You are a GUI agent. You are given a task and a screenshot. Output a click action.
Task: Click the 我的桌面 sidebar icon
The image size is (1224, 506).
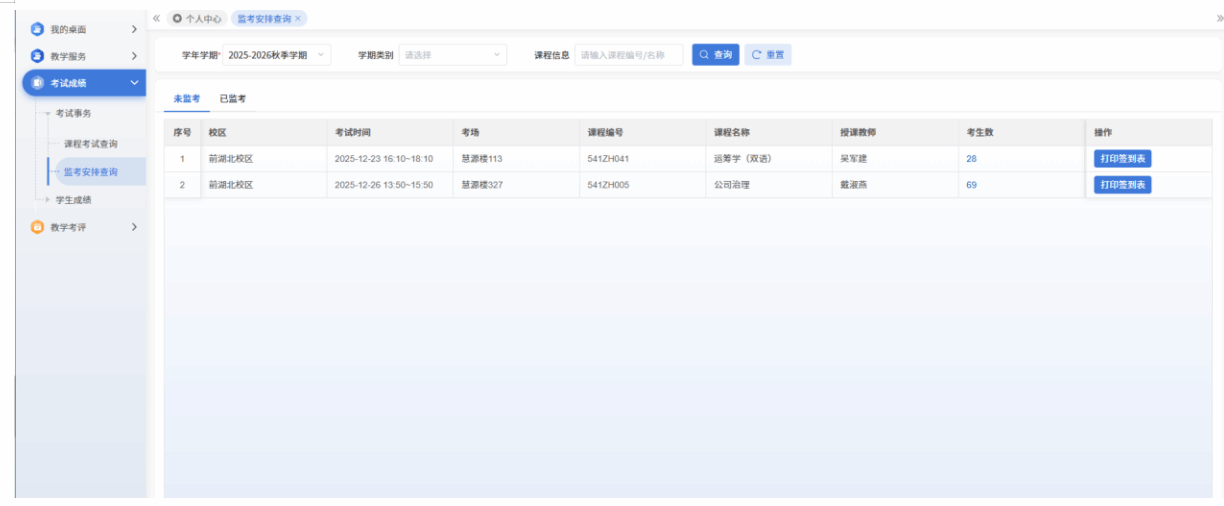point(37,29)
